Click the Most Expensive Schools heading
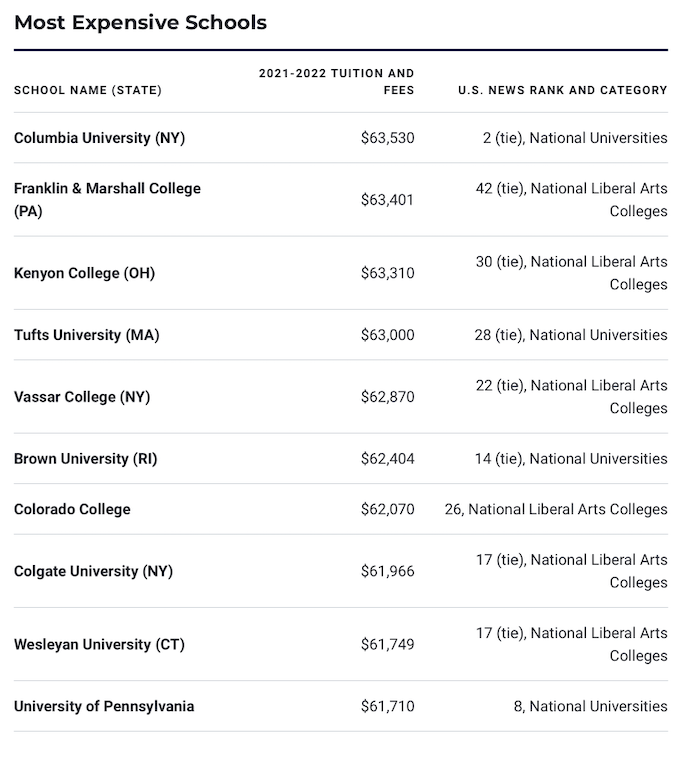This screenshot has height=760, width=686. click(141, 23)
